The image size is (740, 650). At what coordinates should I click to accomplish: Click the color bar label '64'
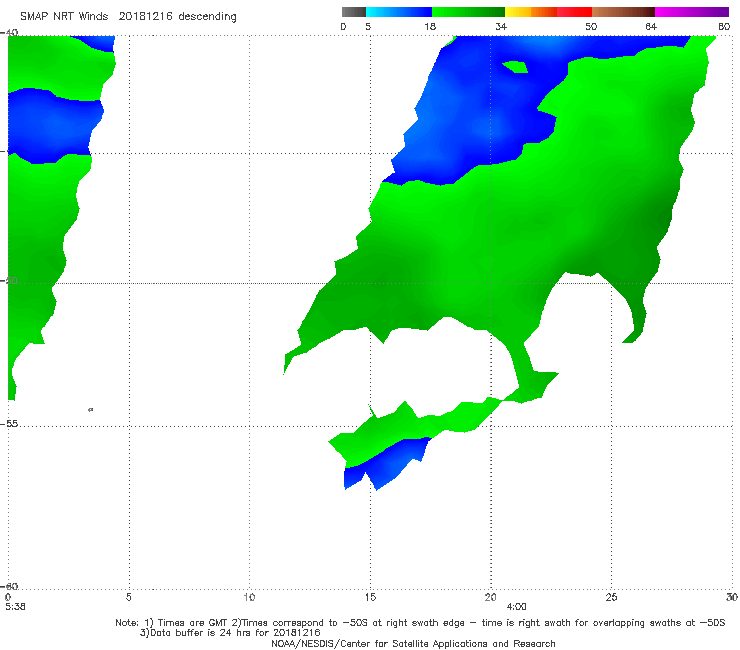pyautogui.click(x=651, y=26)
